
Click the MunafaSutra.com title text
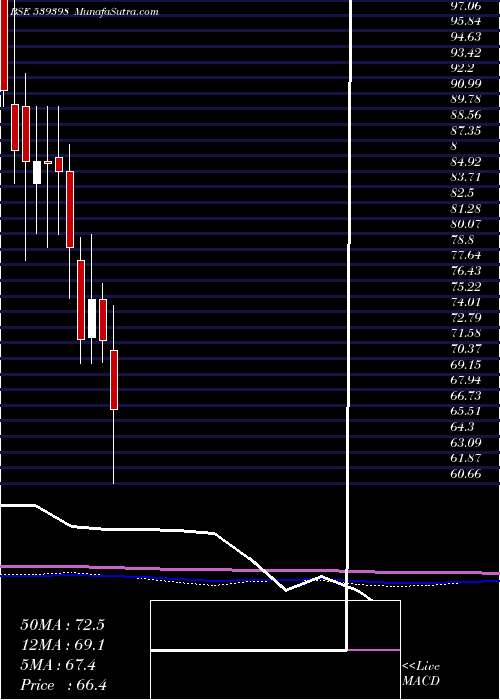(116, 12)
